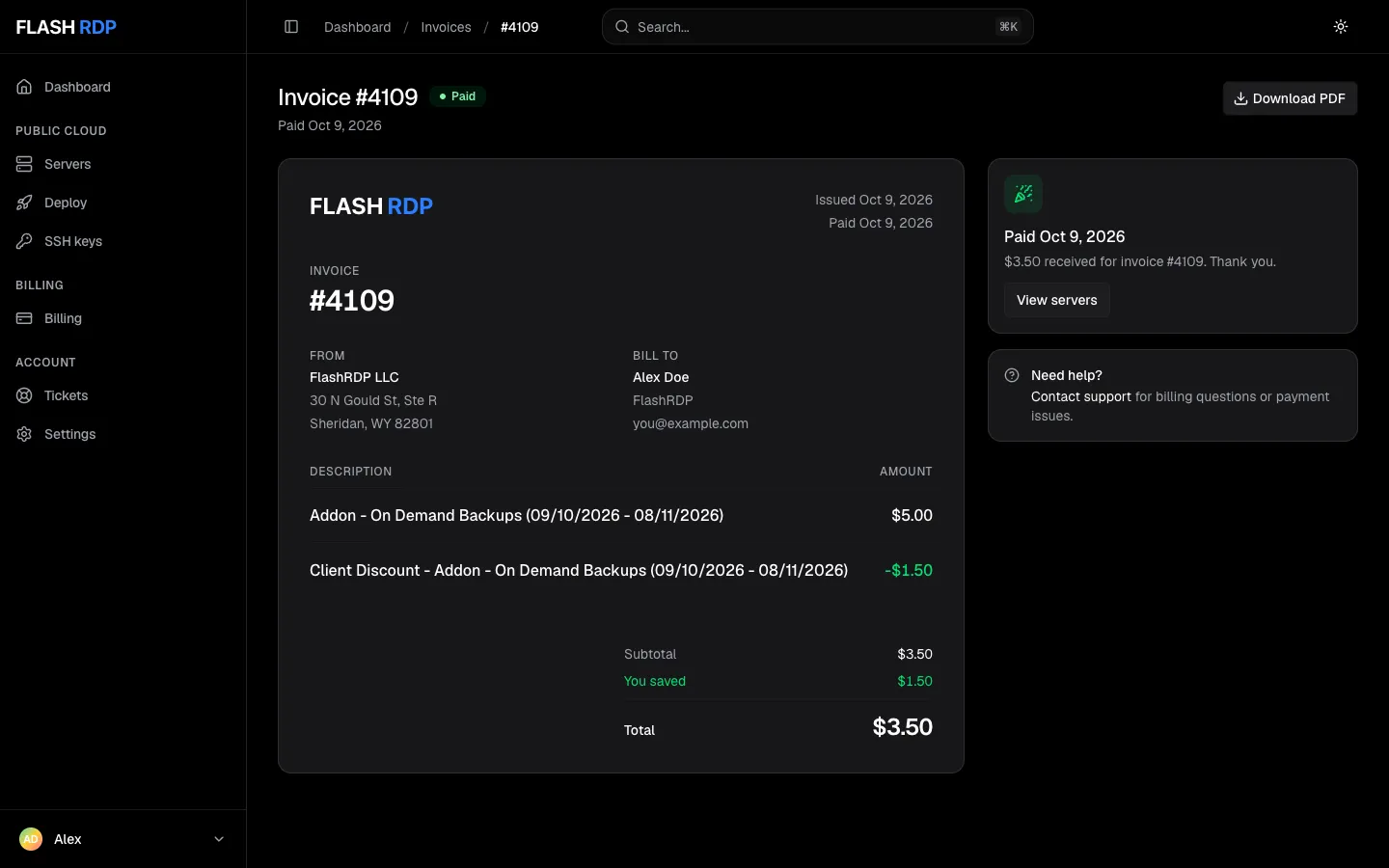Click the Deploy rocket icon
This screenshot has height=868, width=1389.
click(24, 203)
